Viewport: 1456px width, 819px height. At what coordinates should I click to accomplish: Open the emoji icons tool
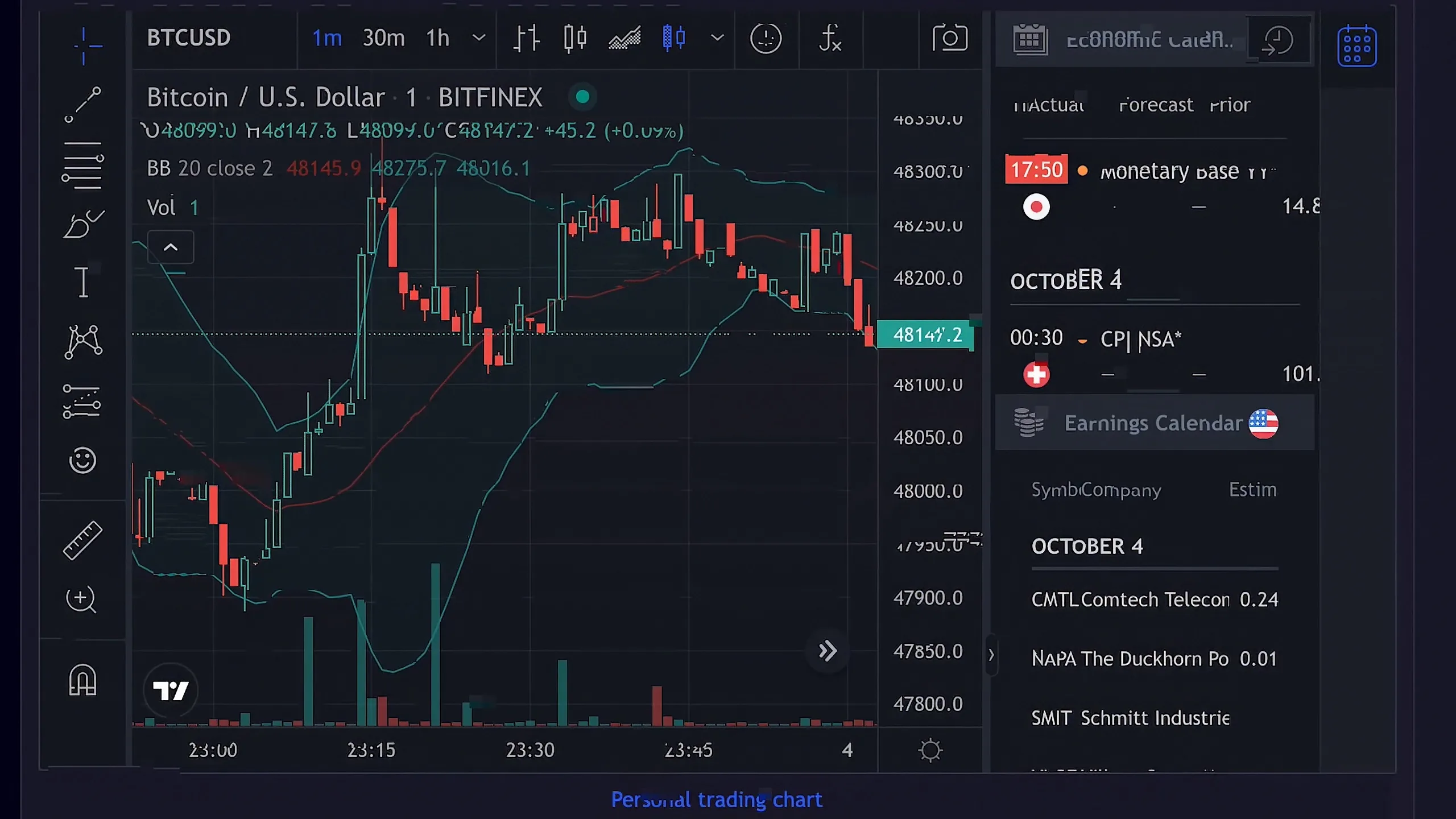click(x=82, y=460)
